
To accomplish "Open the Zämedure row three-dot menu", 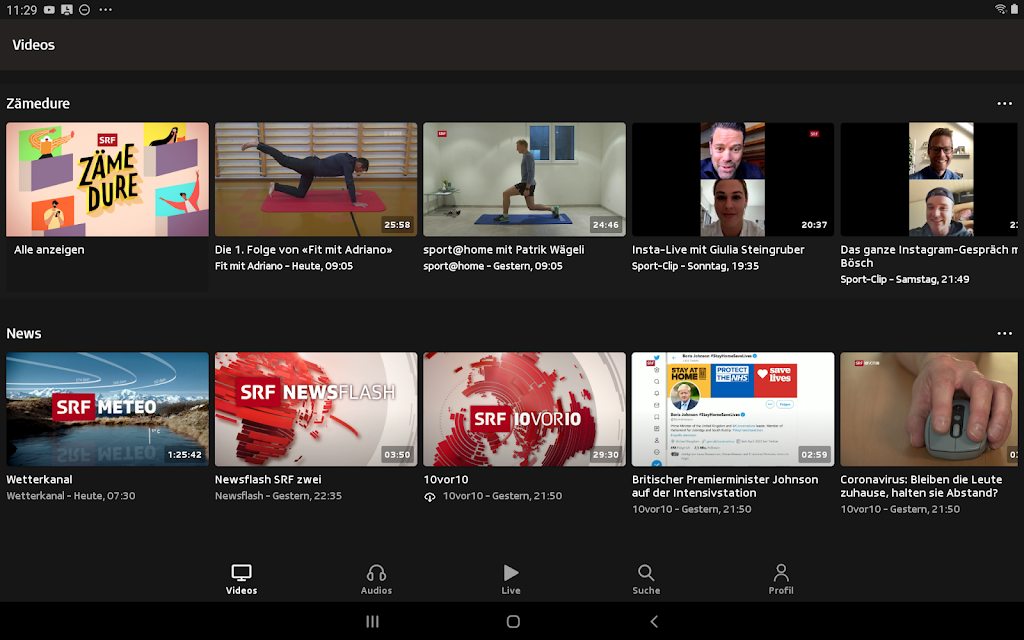I will [x=1004, y=103].
